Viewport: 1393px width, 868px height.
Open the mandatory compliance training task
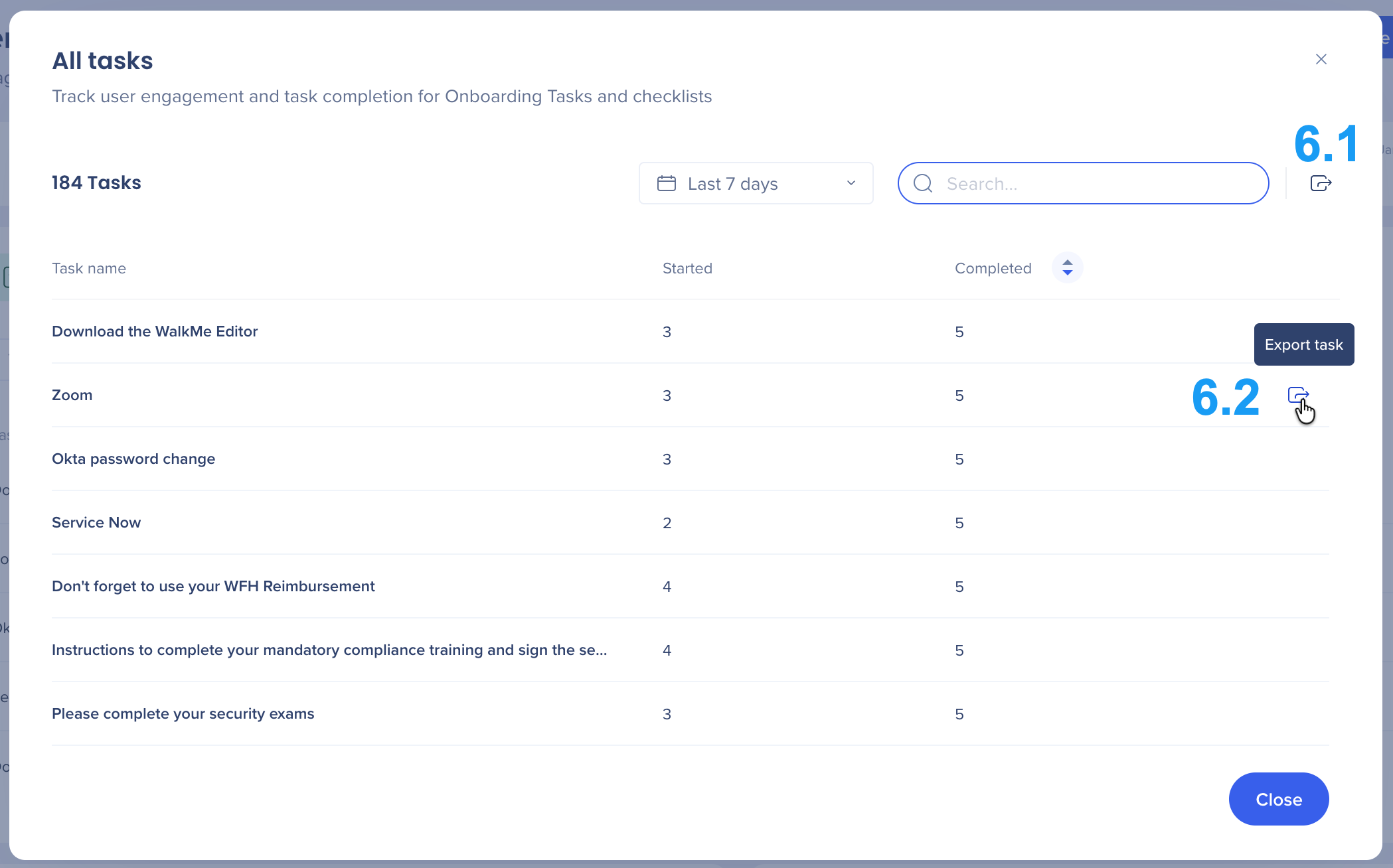click(329, 650)
